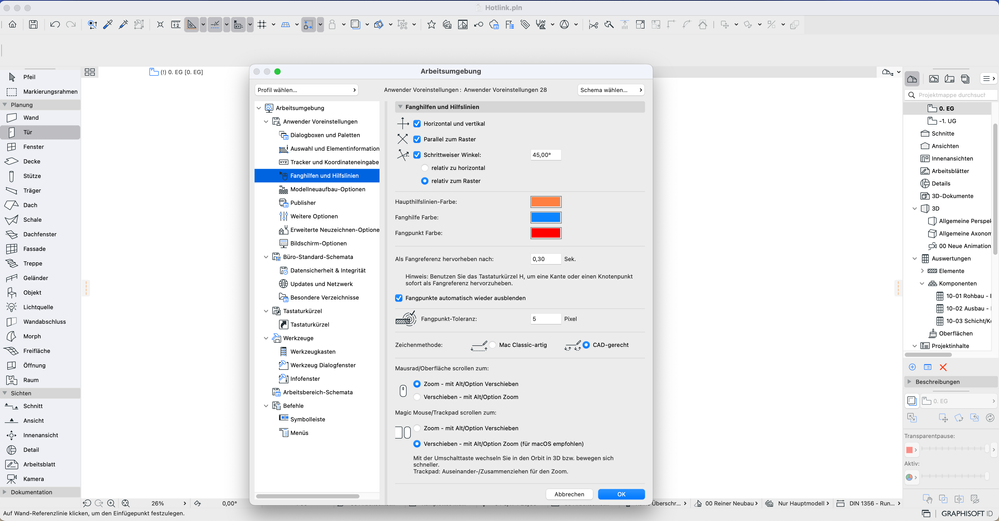Select -1. UG story in navigator

click(x=947, y=121)
